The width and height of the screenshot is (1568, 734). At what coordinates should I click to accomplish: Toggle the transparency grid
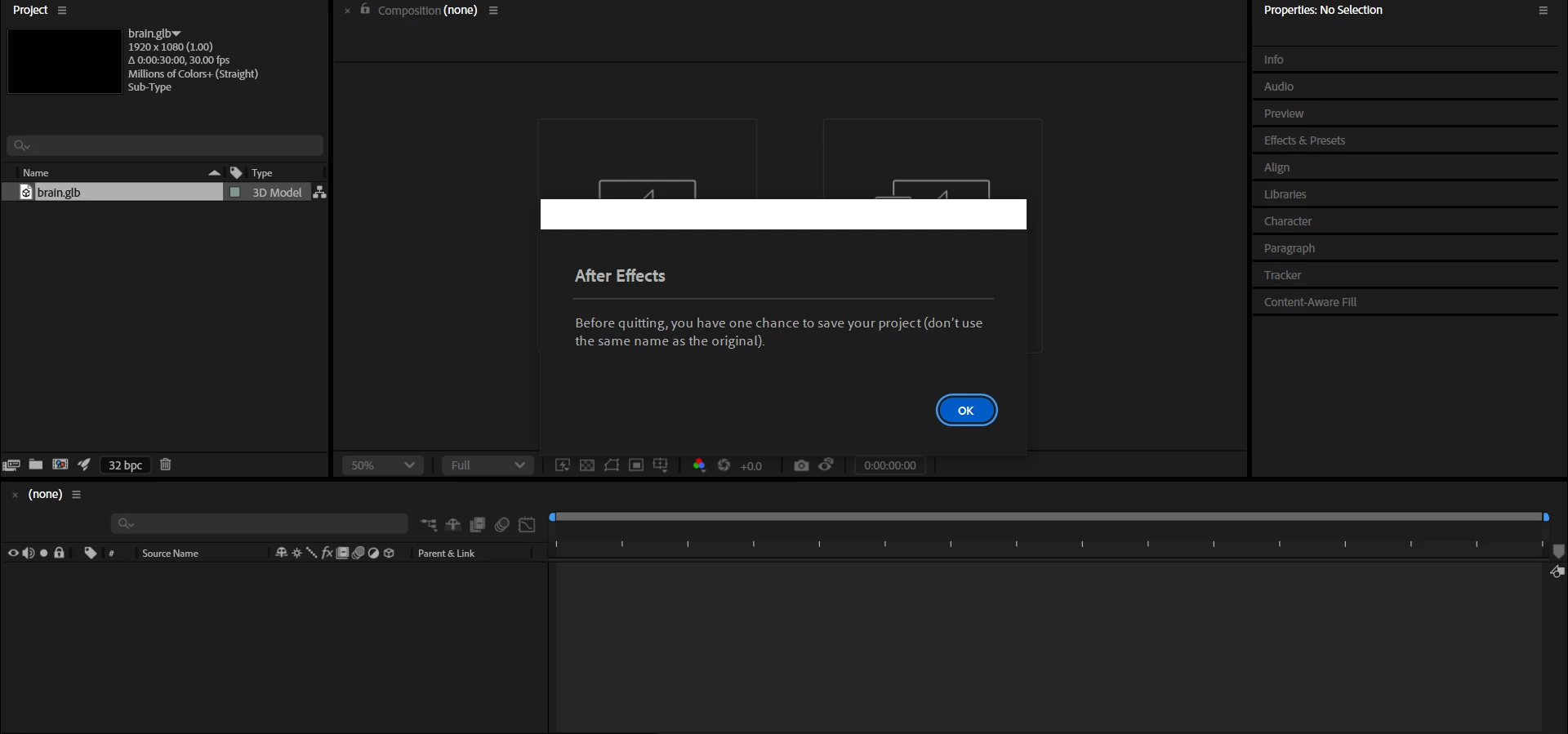(x=587, y=465)
